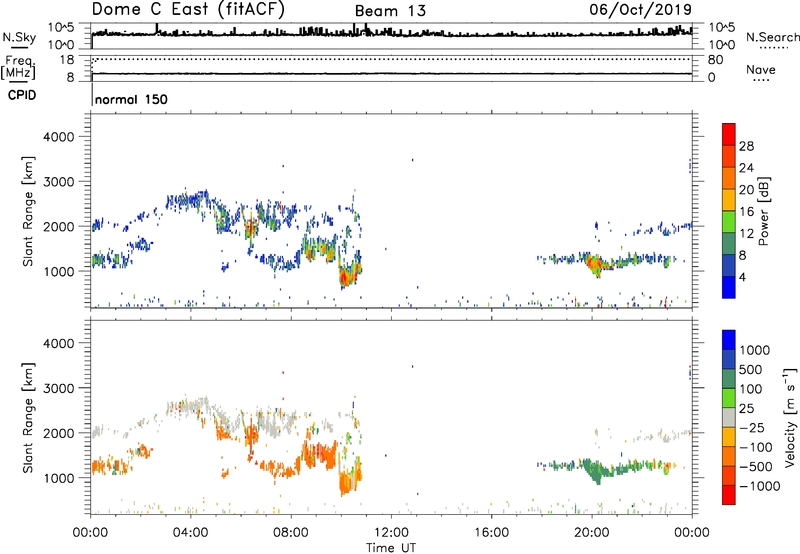
Task: Click the '28' label on the Power scale
Action: coord(746,146)
